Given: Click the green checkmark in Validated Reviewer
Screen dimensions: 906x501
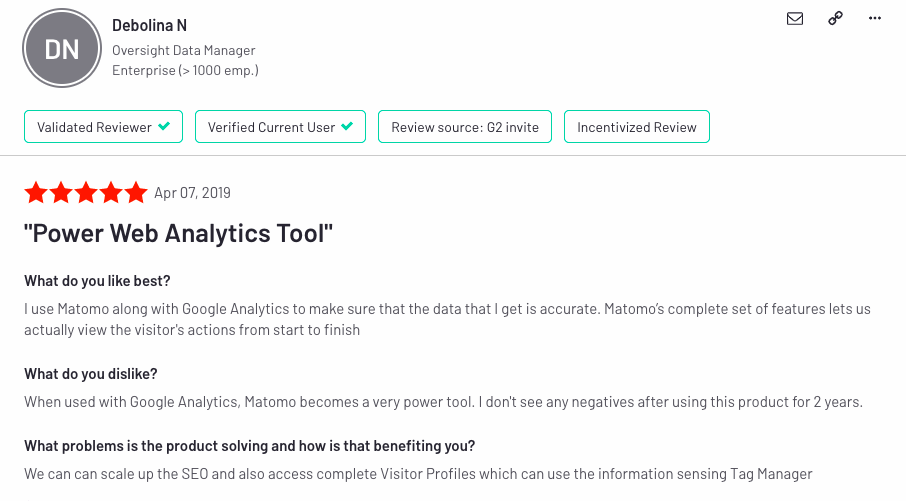Looking at the screenshot, I should point(164,127).
